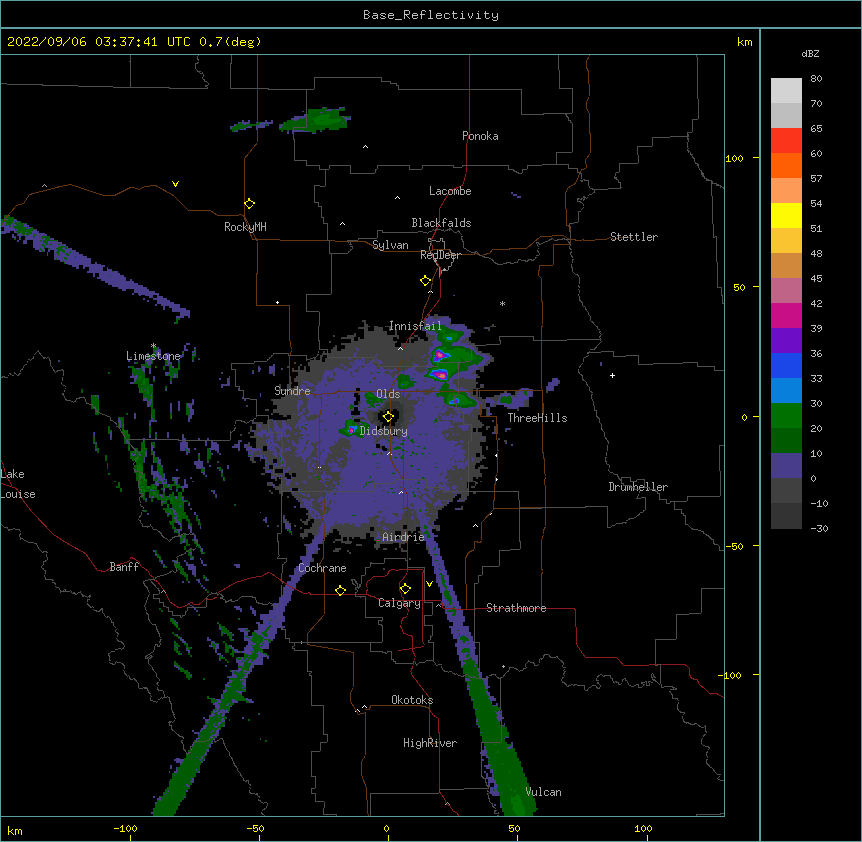Click the radar site diamond below Olds
The width and height of the screenshot is (862, 842).
pyautogui.click(x=388, y=417)
